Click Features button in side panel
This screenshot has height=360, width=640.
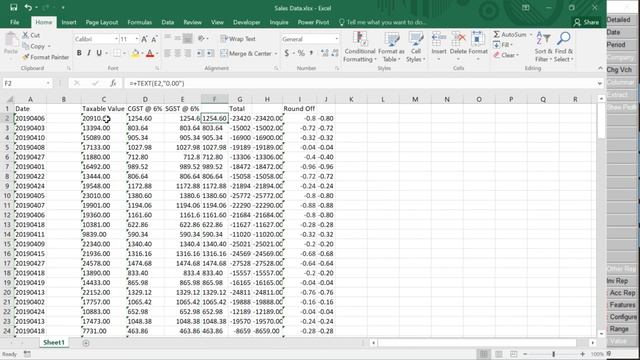pyautogui.click(x=622, y=305)
